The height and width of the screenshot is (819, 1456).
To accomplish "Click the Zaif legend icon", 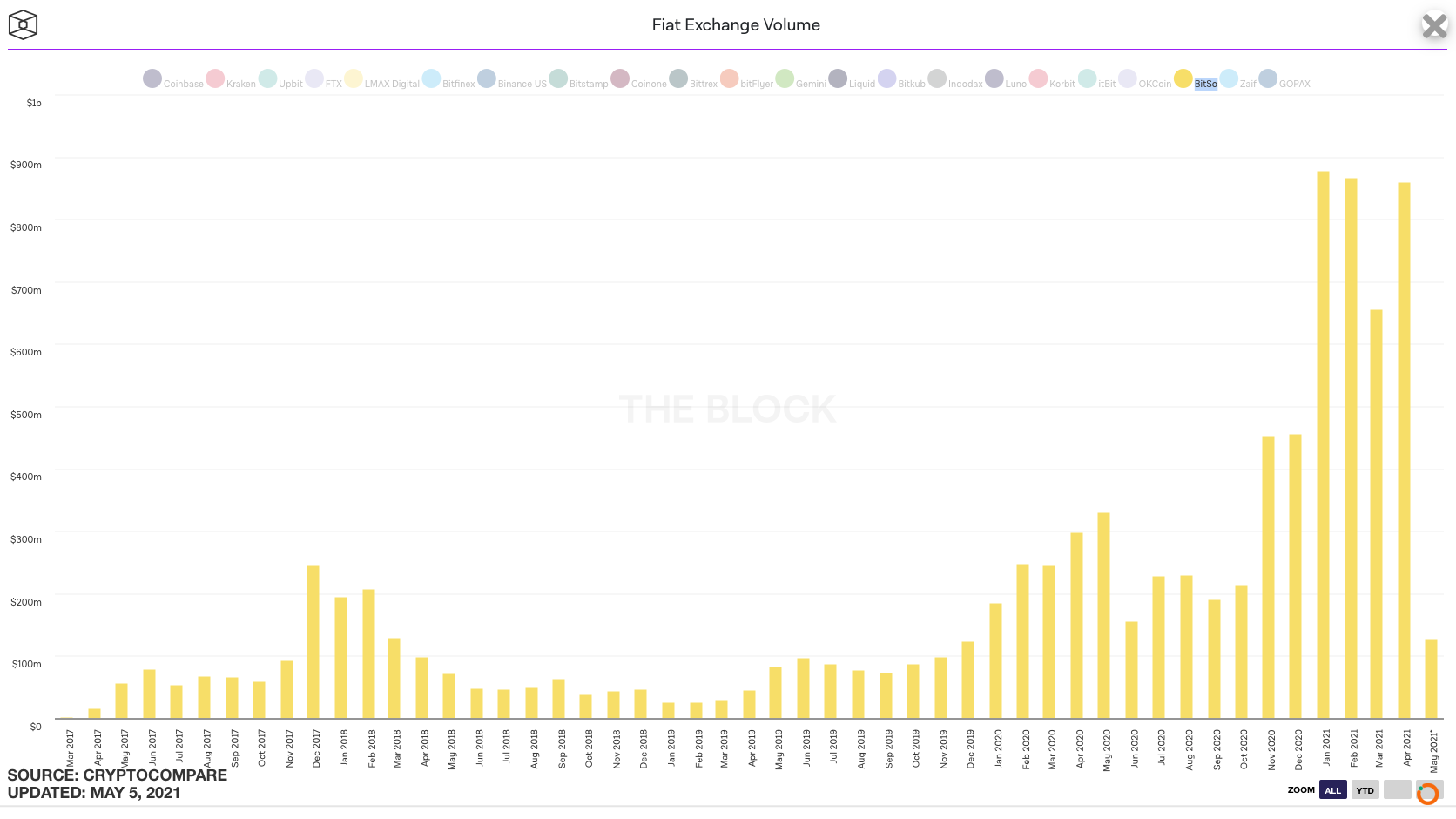I will [x=1229, y=78].
